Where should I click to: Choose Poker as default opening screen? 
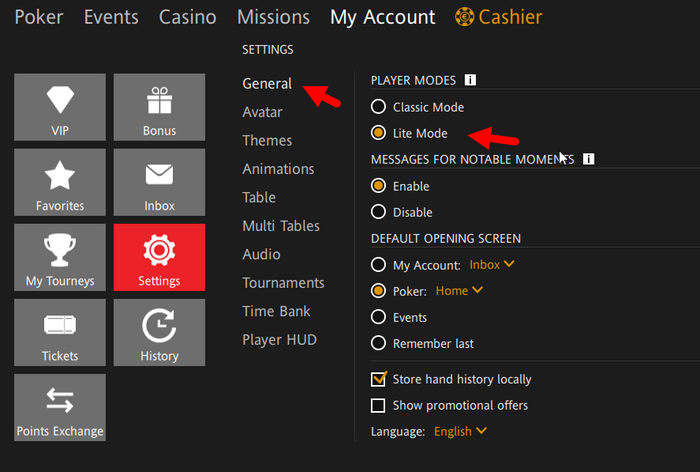coord(378,291)
